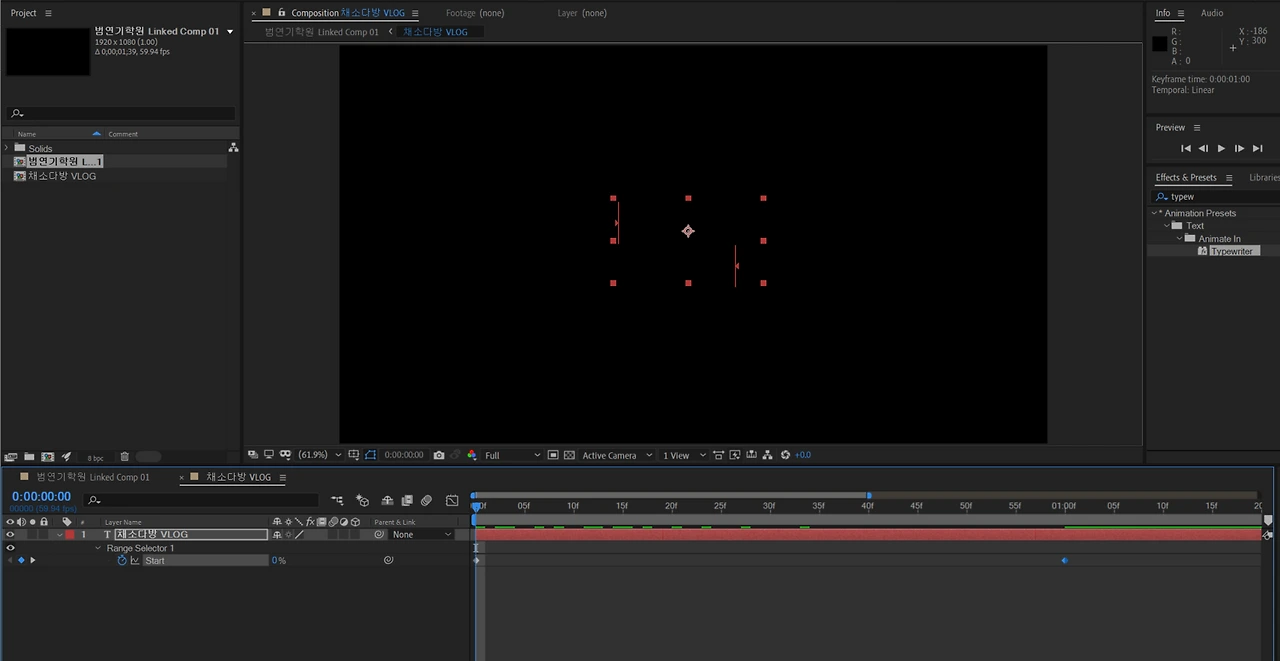Collapse the 채소다방 VLOG layer twirl

[60, 535]
